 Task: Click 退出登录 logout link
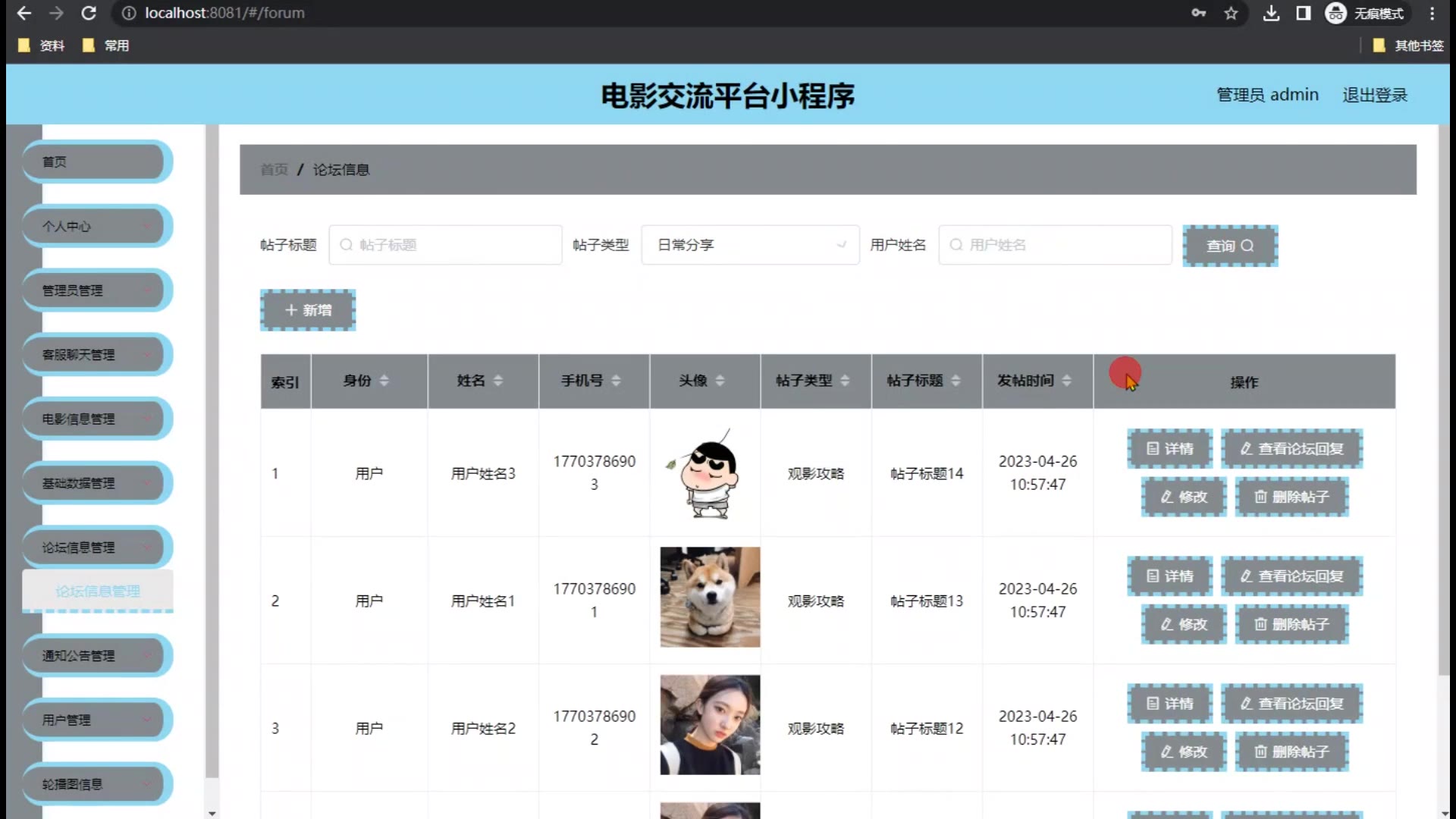1375,95
